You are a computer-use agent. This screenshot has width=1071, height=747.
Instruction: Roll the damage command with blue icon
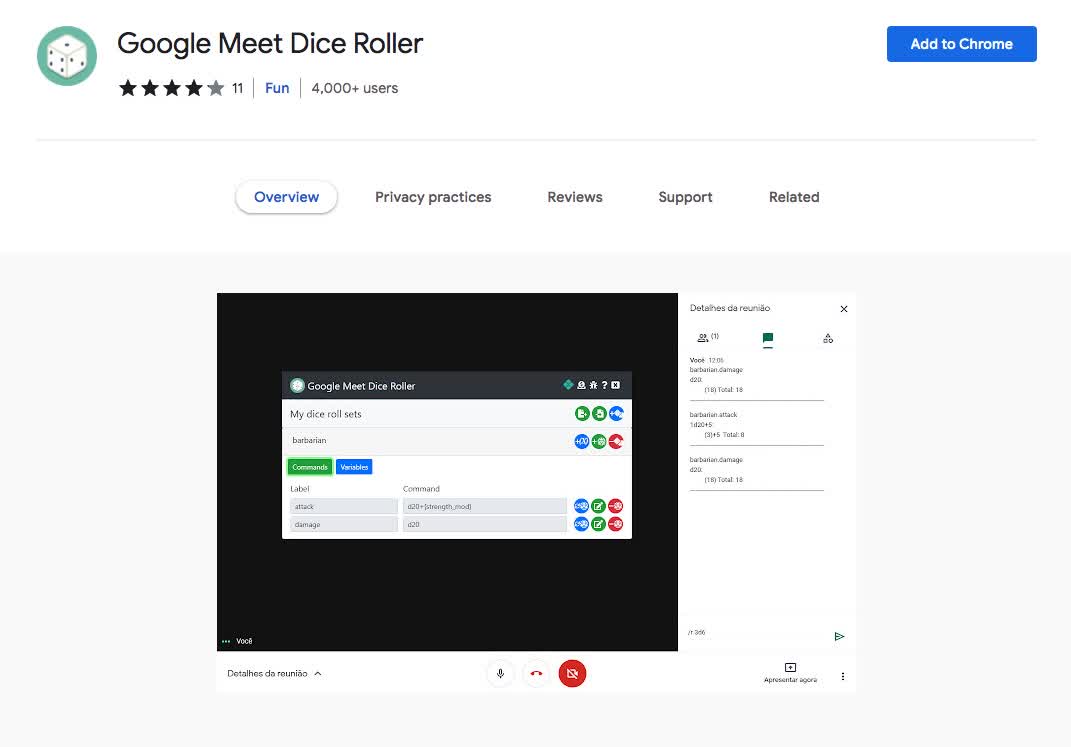click(x=581, y=524)
